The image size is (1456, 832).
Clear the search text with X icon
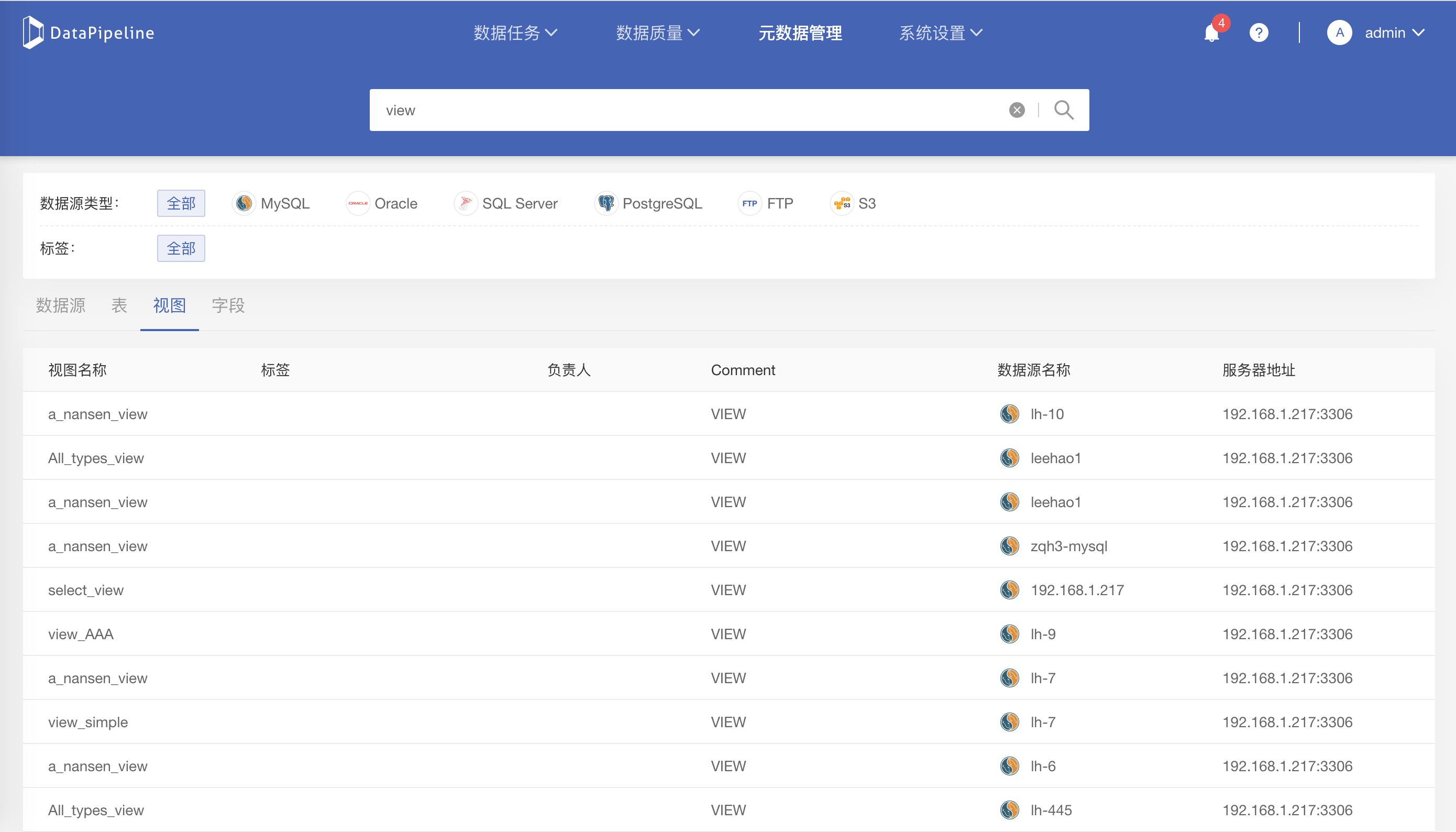(1017, 110)
